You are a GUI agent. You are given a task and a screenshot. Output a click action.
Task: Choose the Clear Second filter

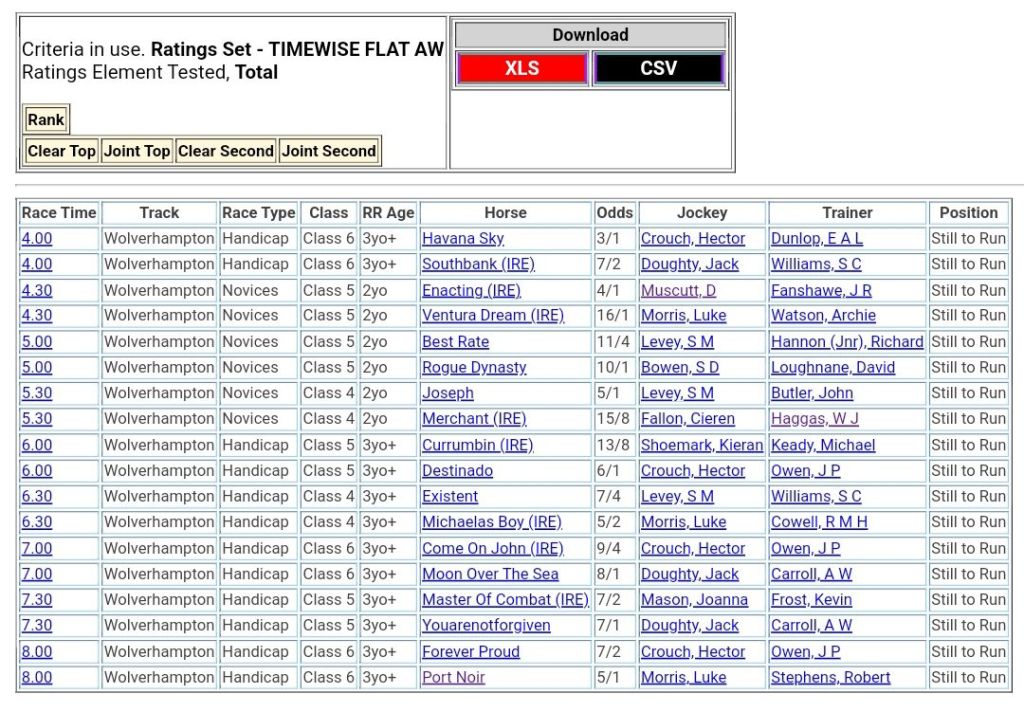coord(225,151)
